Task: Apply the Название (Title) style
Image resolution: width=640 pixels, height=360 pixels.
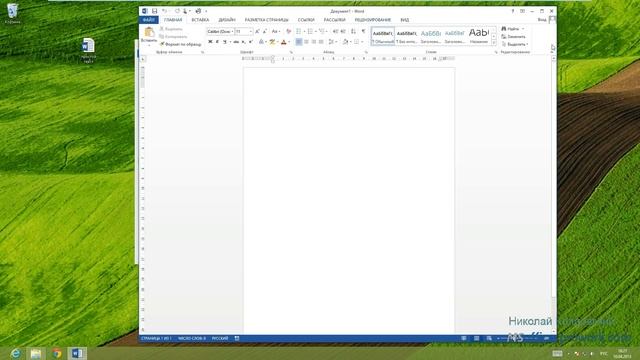Action: 479,36
